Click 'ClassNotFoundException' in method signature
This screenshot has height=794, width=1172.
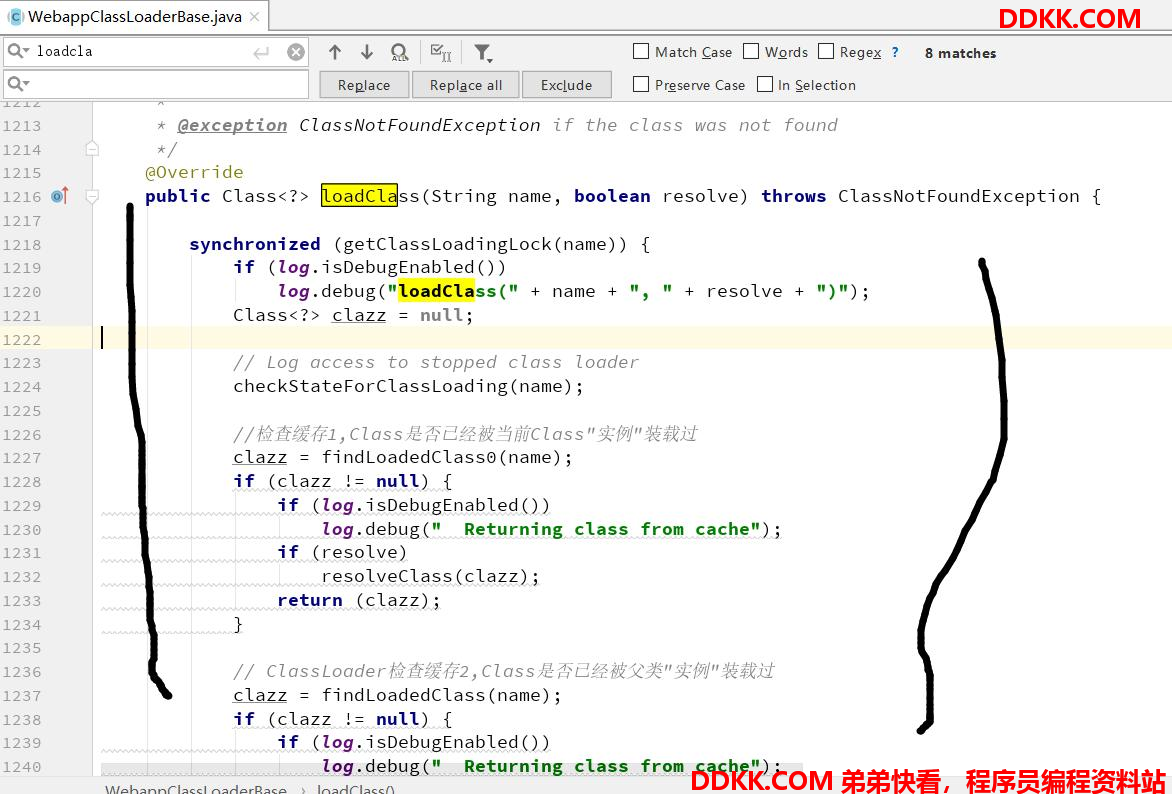click(x=959, y=196)
